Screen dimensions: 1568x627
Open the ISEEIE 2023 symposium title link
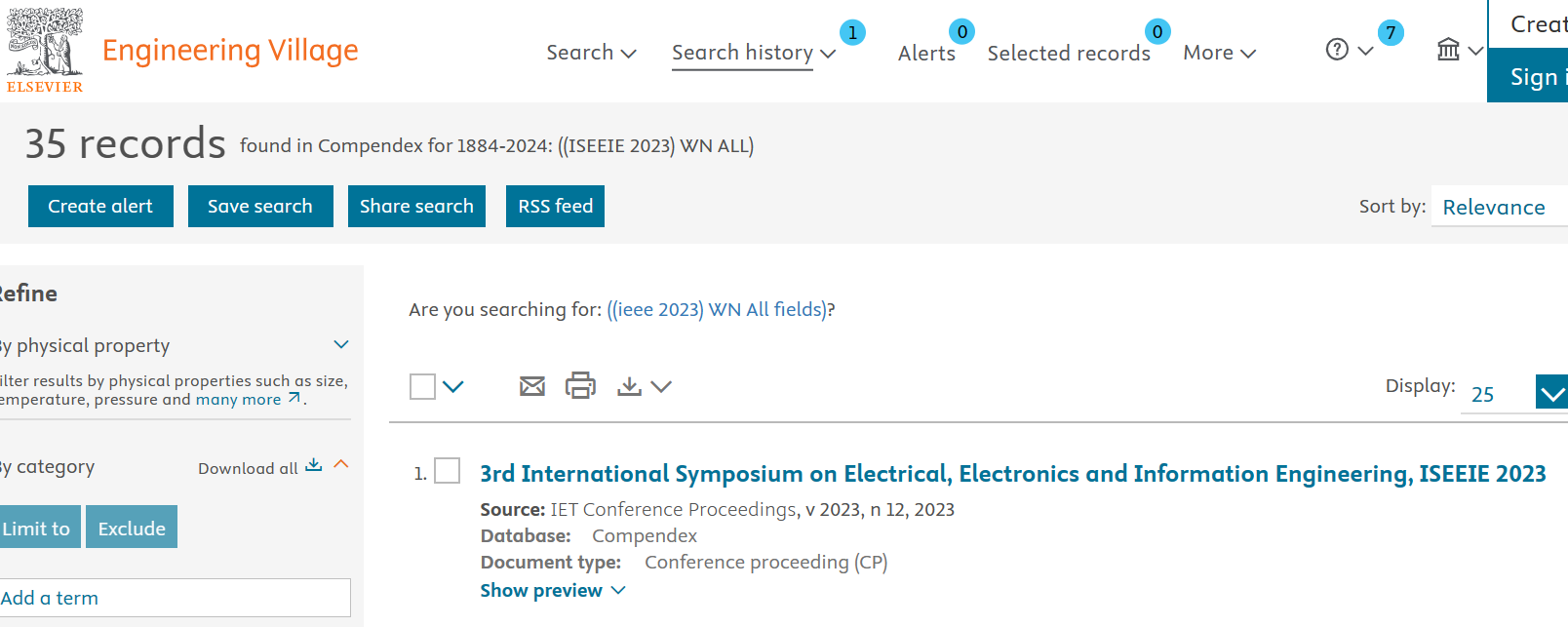pos(1012,473)
